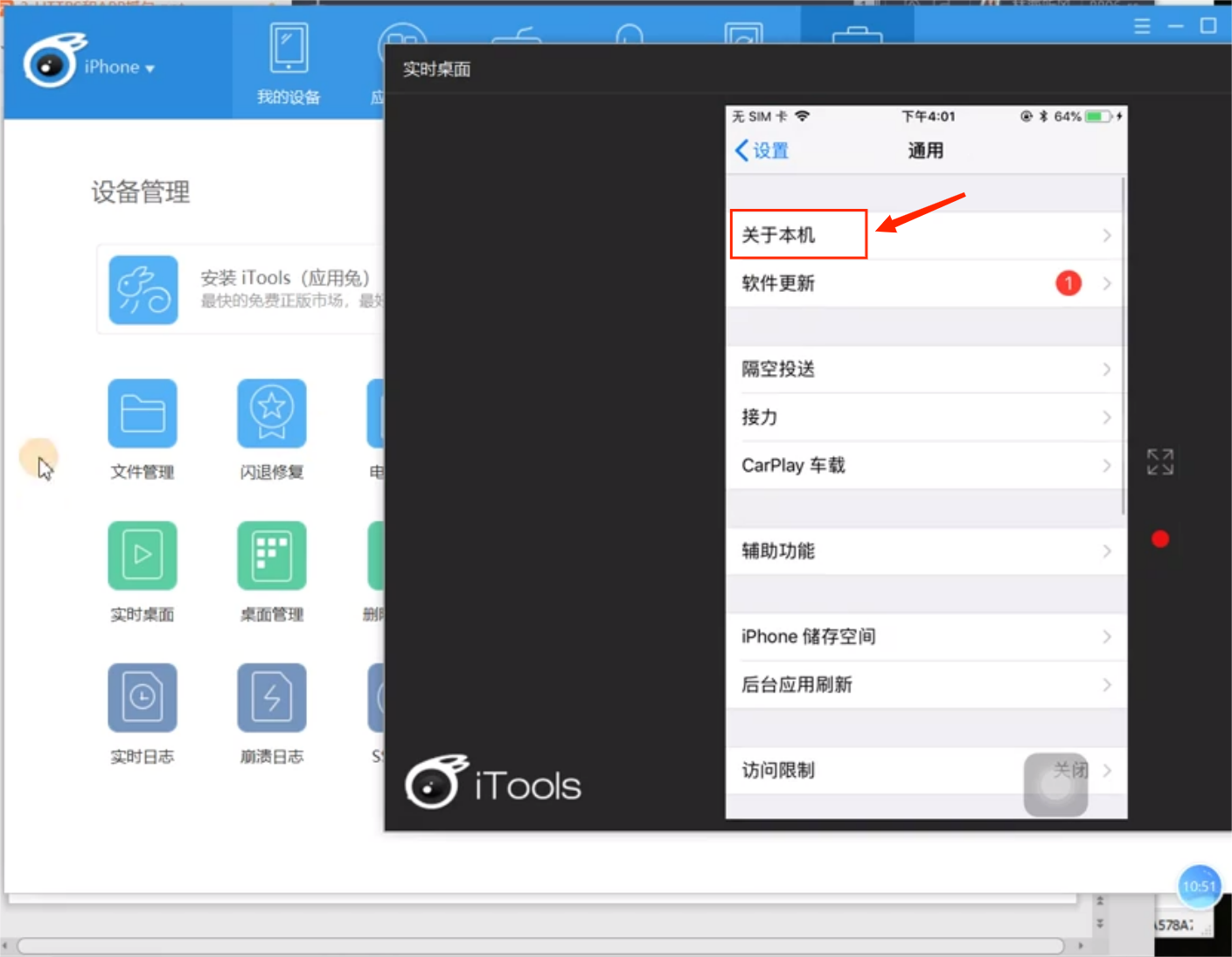Image resolution: width=1232 pixels, height=957 pixels.
Task: Expand the 后台应用刷新 row chevron
Action: 1107,685
